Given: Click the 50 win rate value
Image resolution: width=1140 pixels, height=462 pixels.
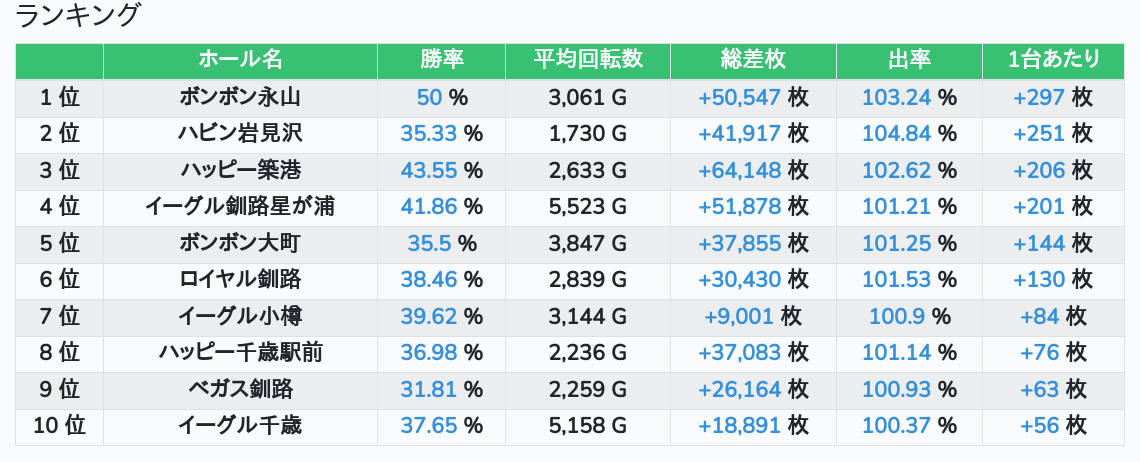Looking at the screenshot, I should click(429, 98).
